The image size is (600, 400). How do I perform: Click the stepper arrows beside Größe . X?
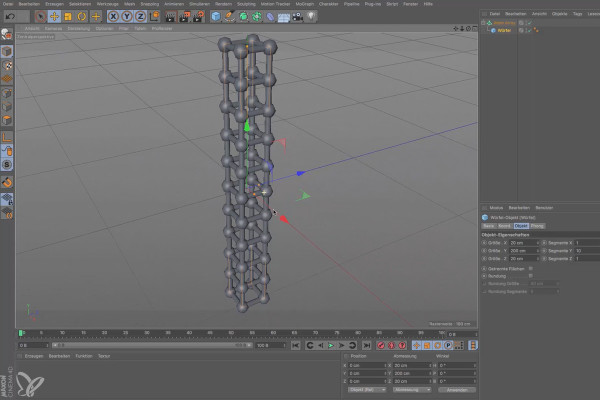pos(538,243)
